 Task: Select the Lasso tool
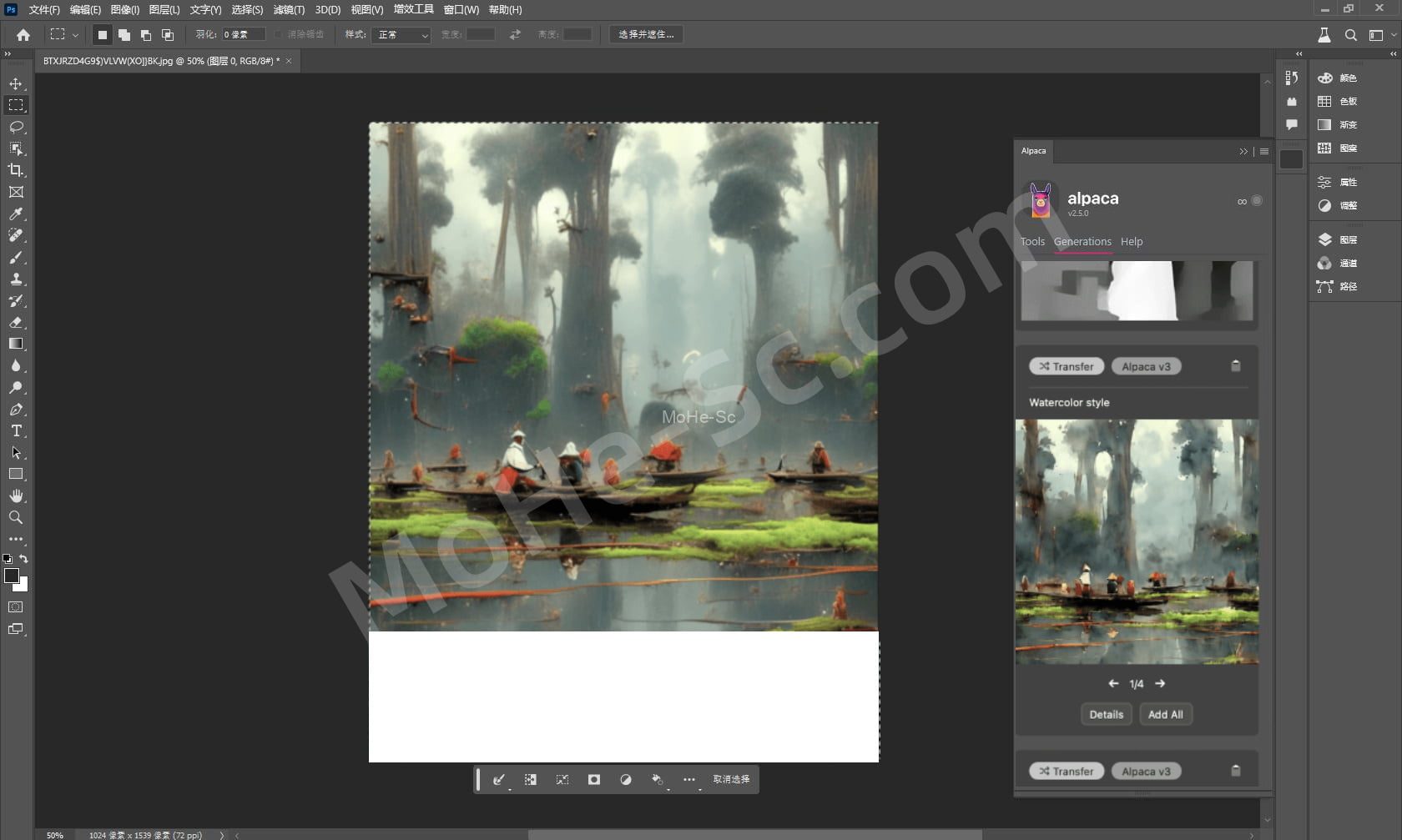click(x=16, y=127)
